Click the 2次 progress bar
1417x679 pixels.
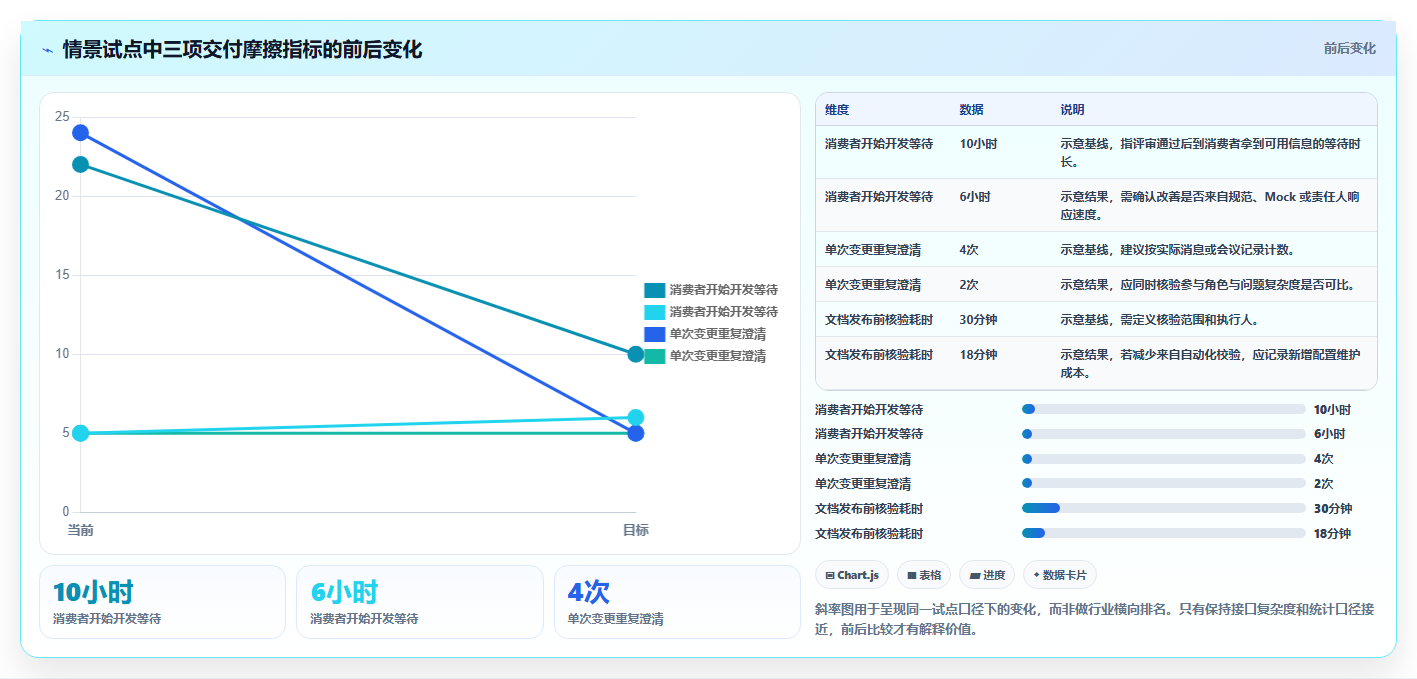pyautogui.click(x=1164, y=483)
